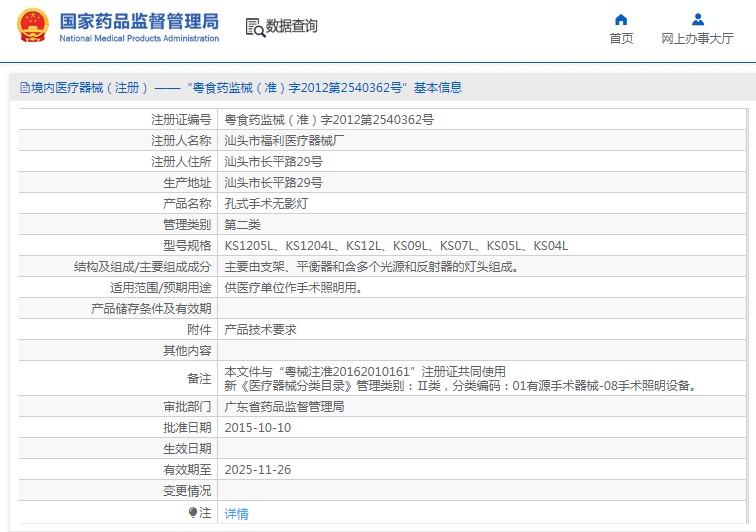Select registration number 粤食药监械（准）字2012第2540362号 value
The height and width of the screenshot is (532, 756).
[329, 120]
